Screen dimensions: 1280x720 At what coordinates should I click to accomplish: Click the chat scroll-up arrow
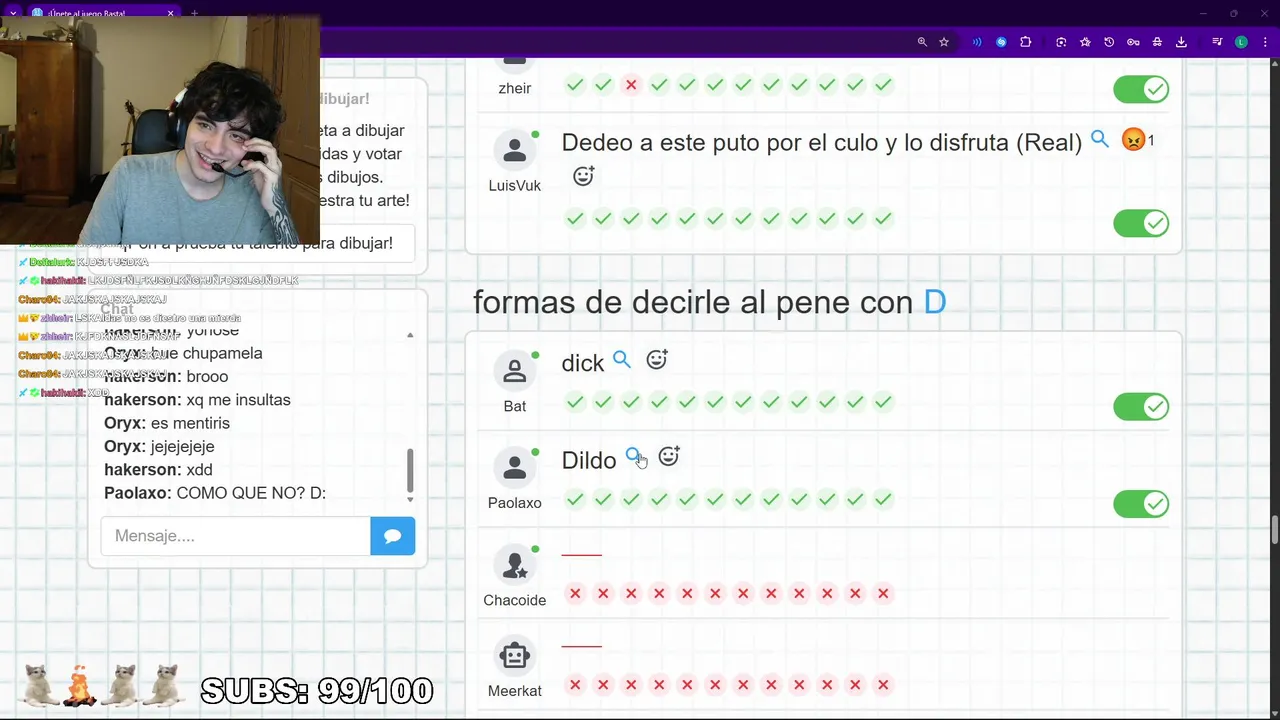(410, 335)
